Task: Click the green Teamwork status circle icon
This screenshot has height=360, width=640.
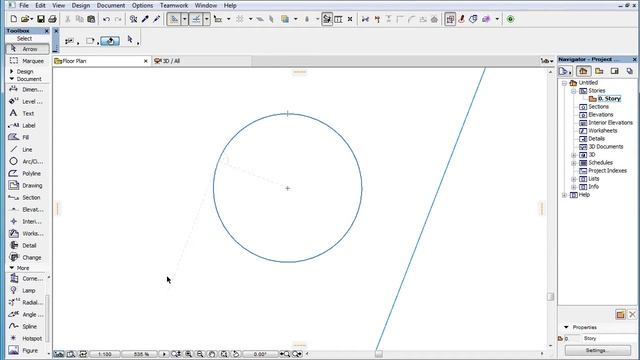Action: 510,19
